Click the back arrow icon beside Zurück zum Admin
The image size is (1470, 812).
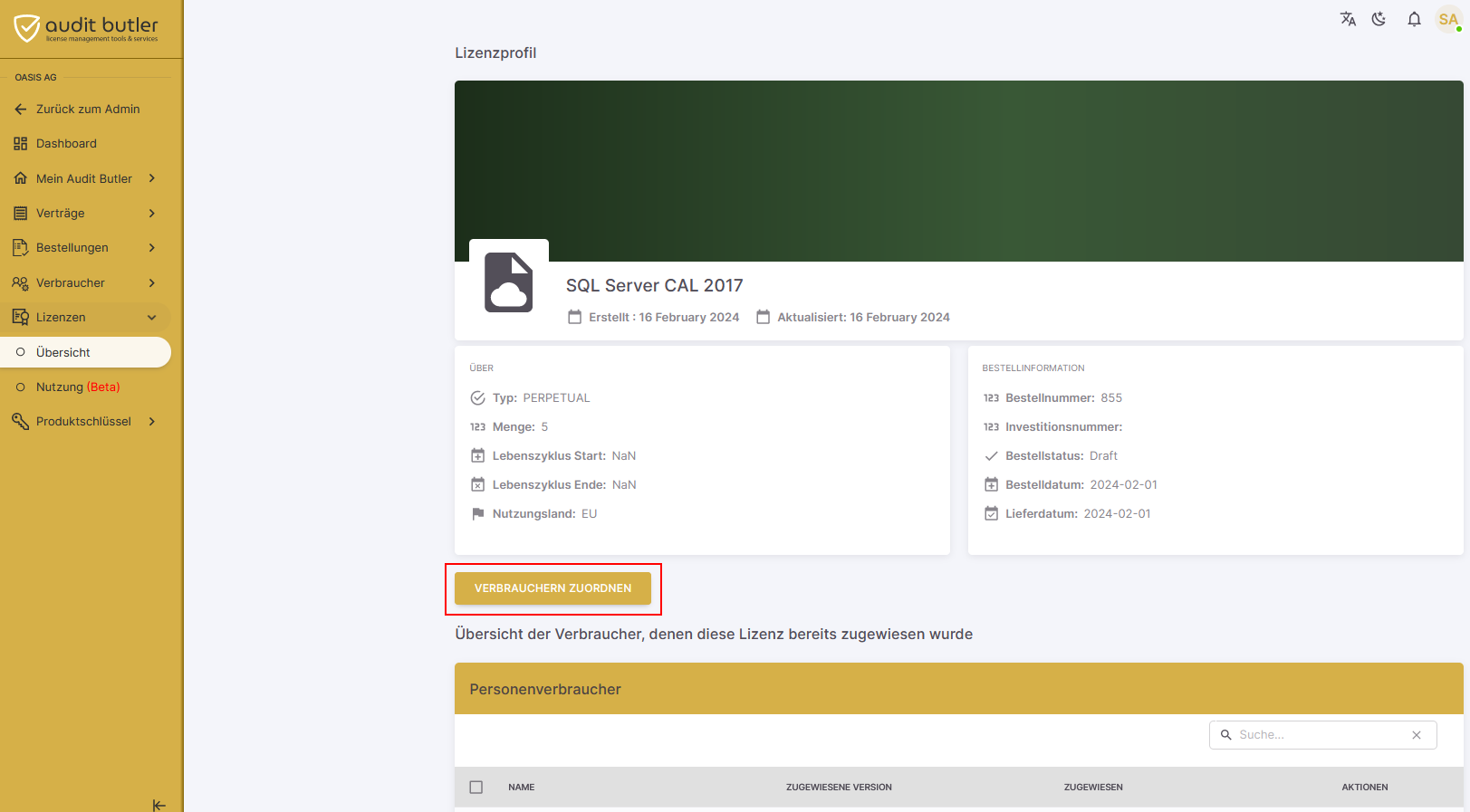coord(21,109)
